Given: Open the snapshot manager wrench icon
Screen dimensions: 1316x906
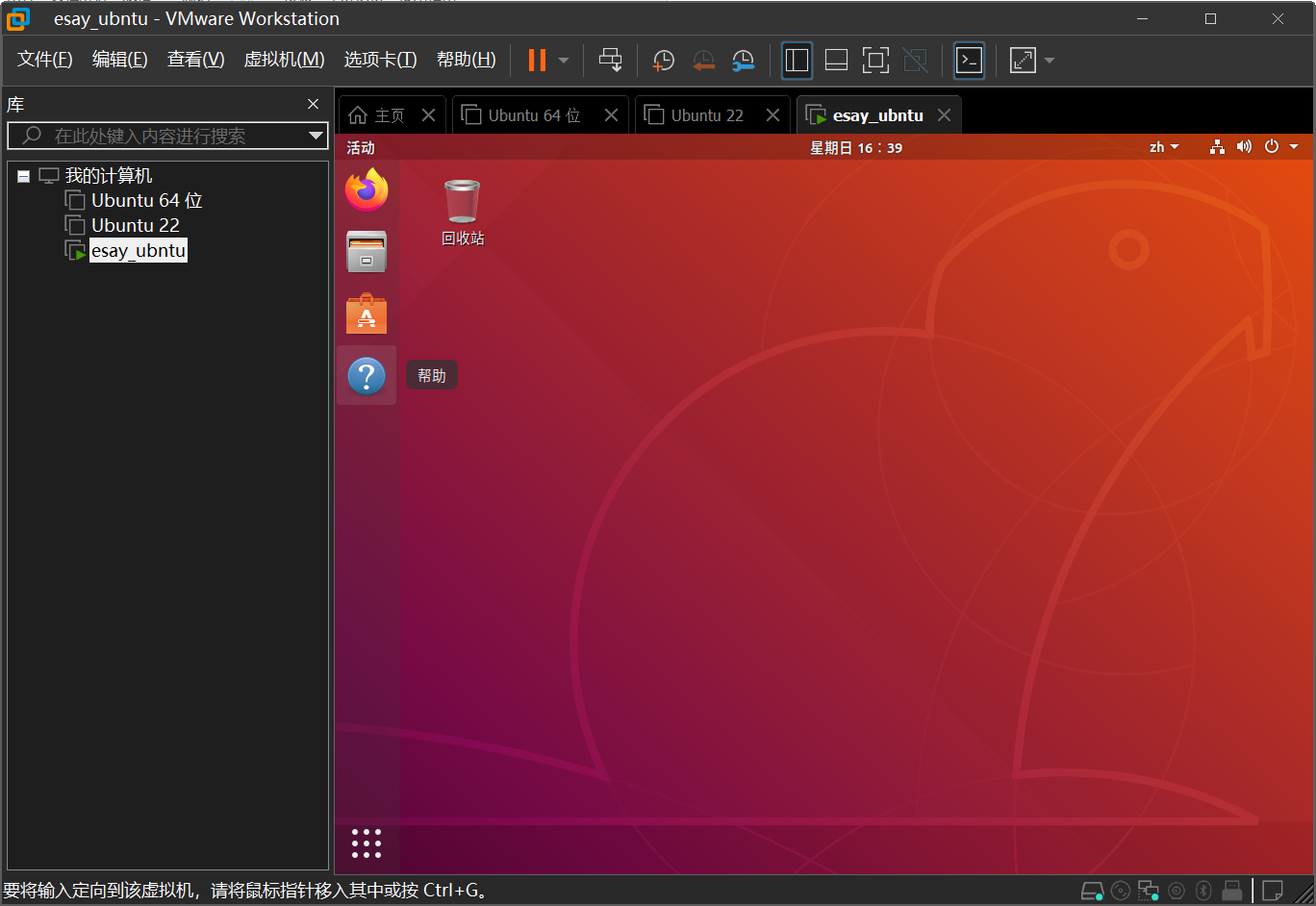Looking at the screenshot, I should (743, 61).
